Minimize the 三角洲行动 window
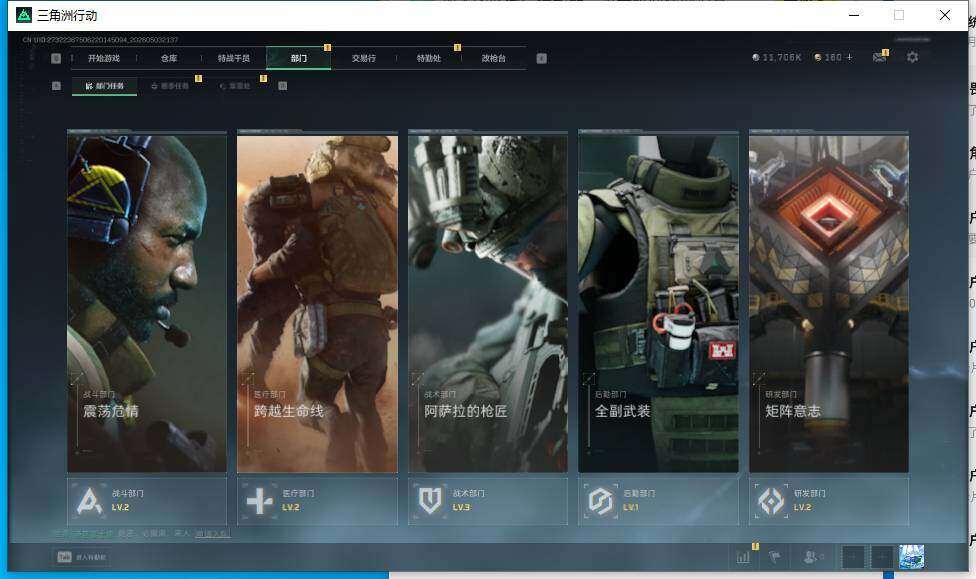The image size is (976, 579). pyautogui.click(x=854, y=15)
